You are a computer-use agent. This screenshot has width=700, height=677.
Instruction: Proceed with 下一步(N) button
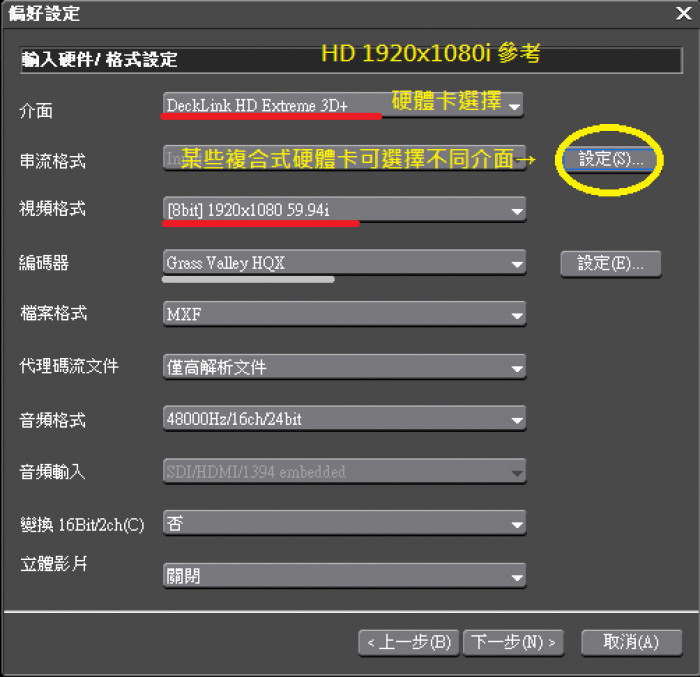pyautogui.click(x=513, y=643)
